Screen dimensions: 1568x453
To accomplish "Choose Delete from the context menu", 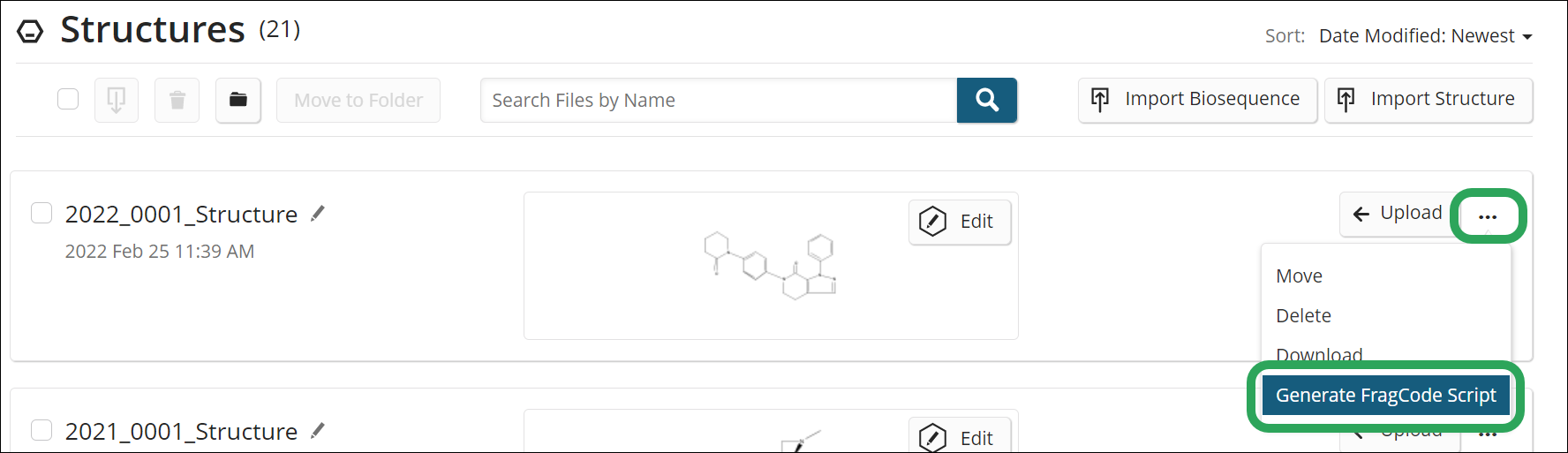I will pyautogui.click(x=1303, y=316).
